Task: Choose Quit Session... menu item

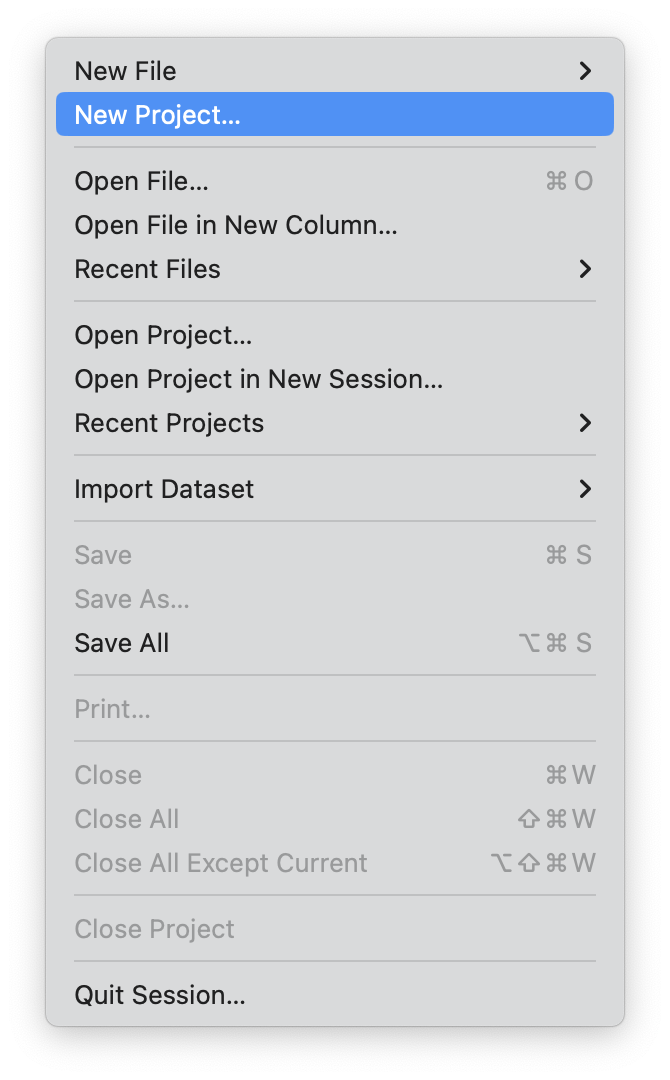Action: pyautogui.click(x=160, y=995)
